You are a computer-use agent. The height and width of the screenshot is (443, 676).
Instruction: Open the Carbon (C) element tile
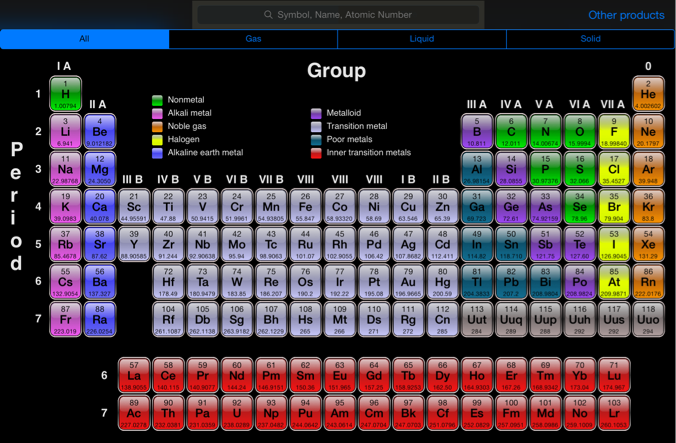pyautogui.click(x=511, y=131)
